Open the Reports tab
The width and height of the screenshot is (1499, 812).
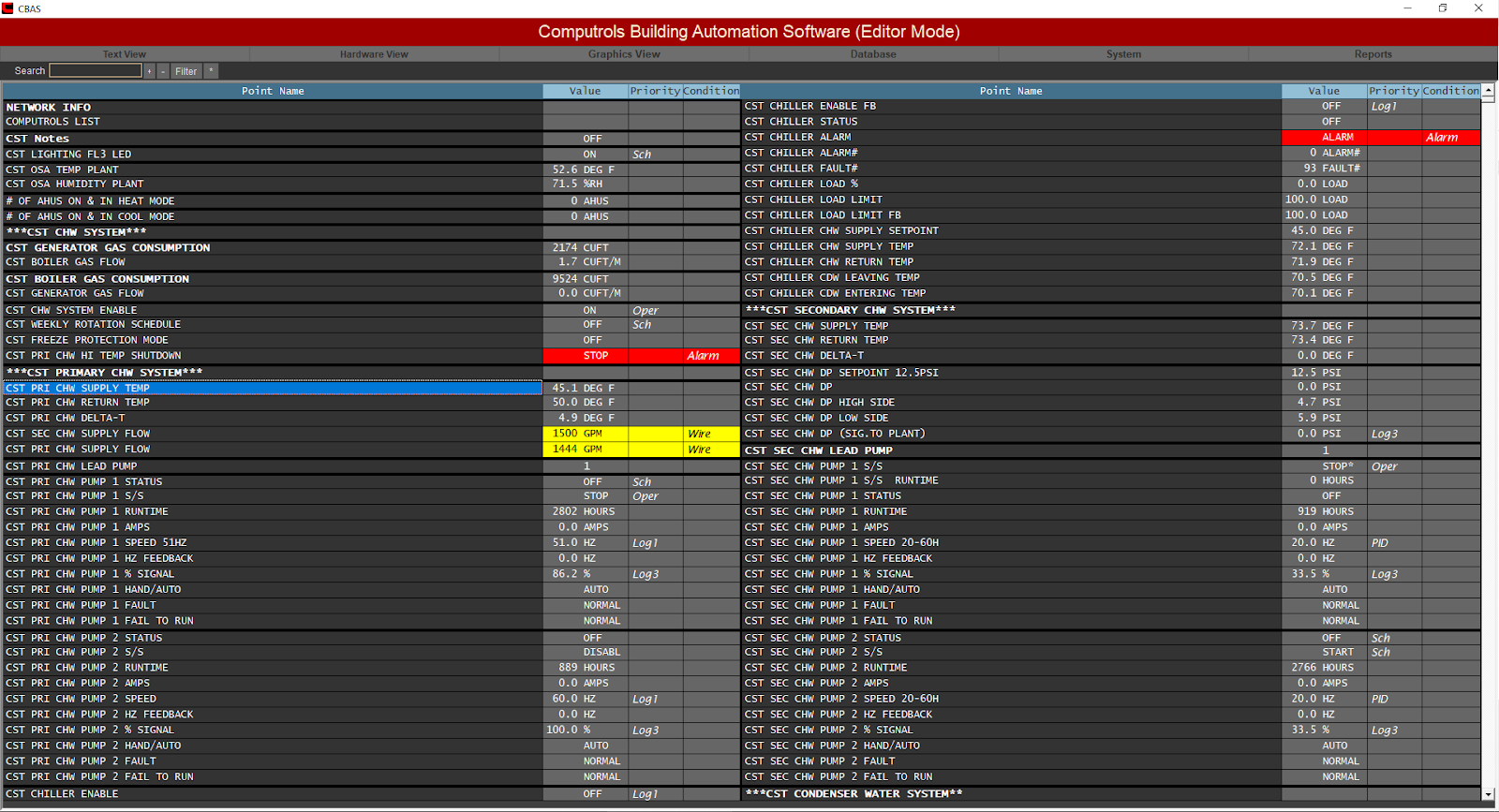(x=1373, y=54)
